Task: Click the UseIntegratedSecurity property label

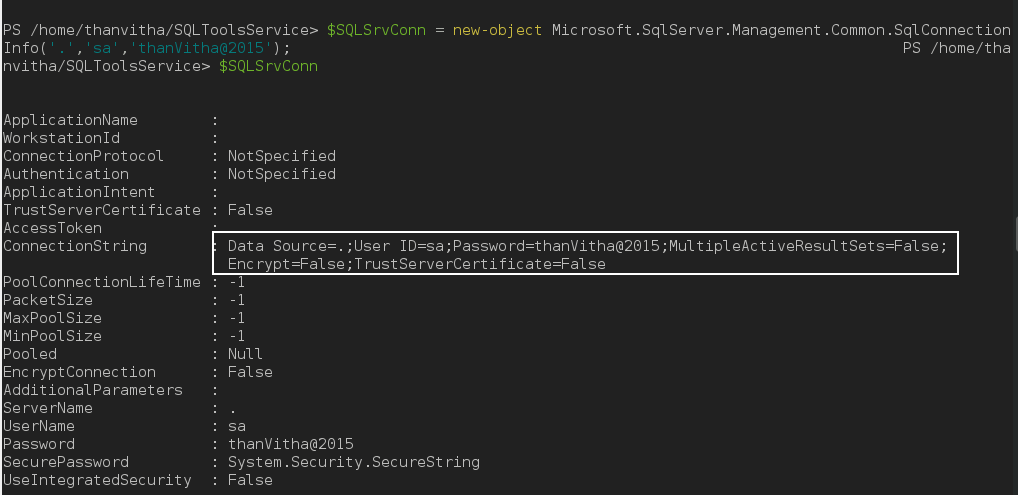Action: [97, 480]
